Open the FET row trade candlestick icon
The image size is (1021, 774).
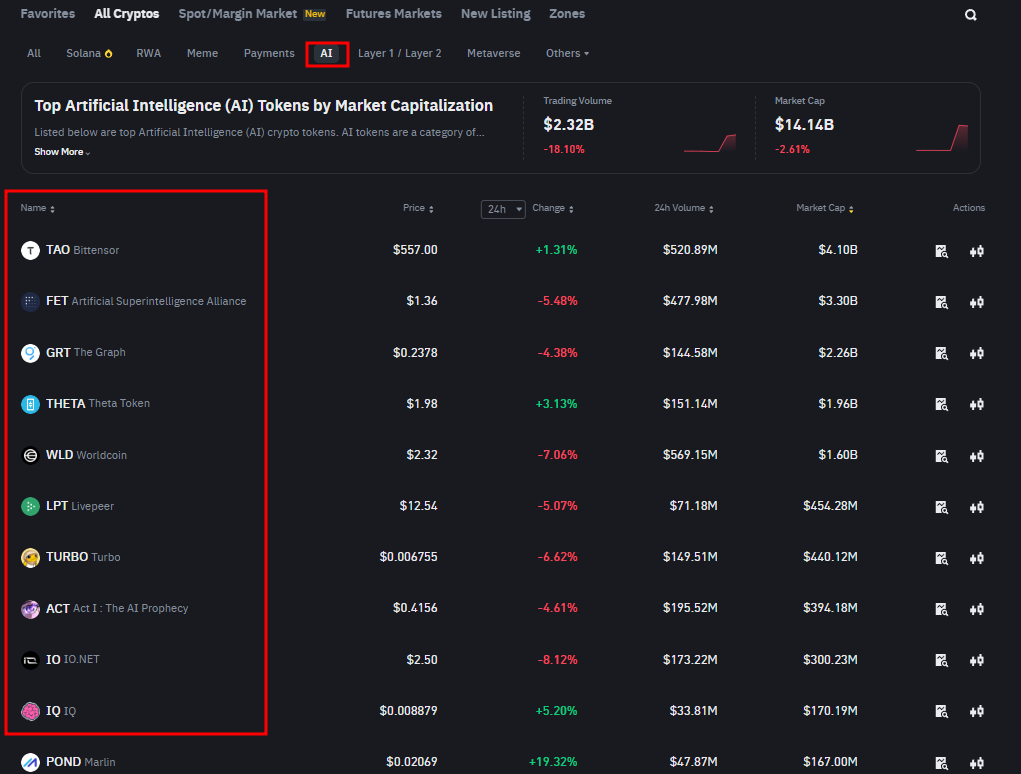coord(977,301)
